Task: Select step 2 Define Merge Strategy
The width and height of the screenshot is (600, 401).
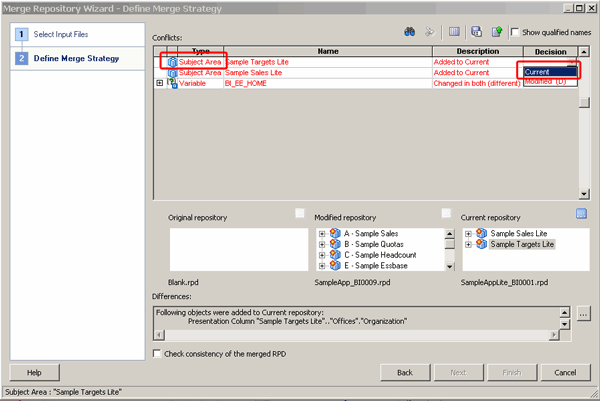Action: coord(76,59)
